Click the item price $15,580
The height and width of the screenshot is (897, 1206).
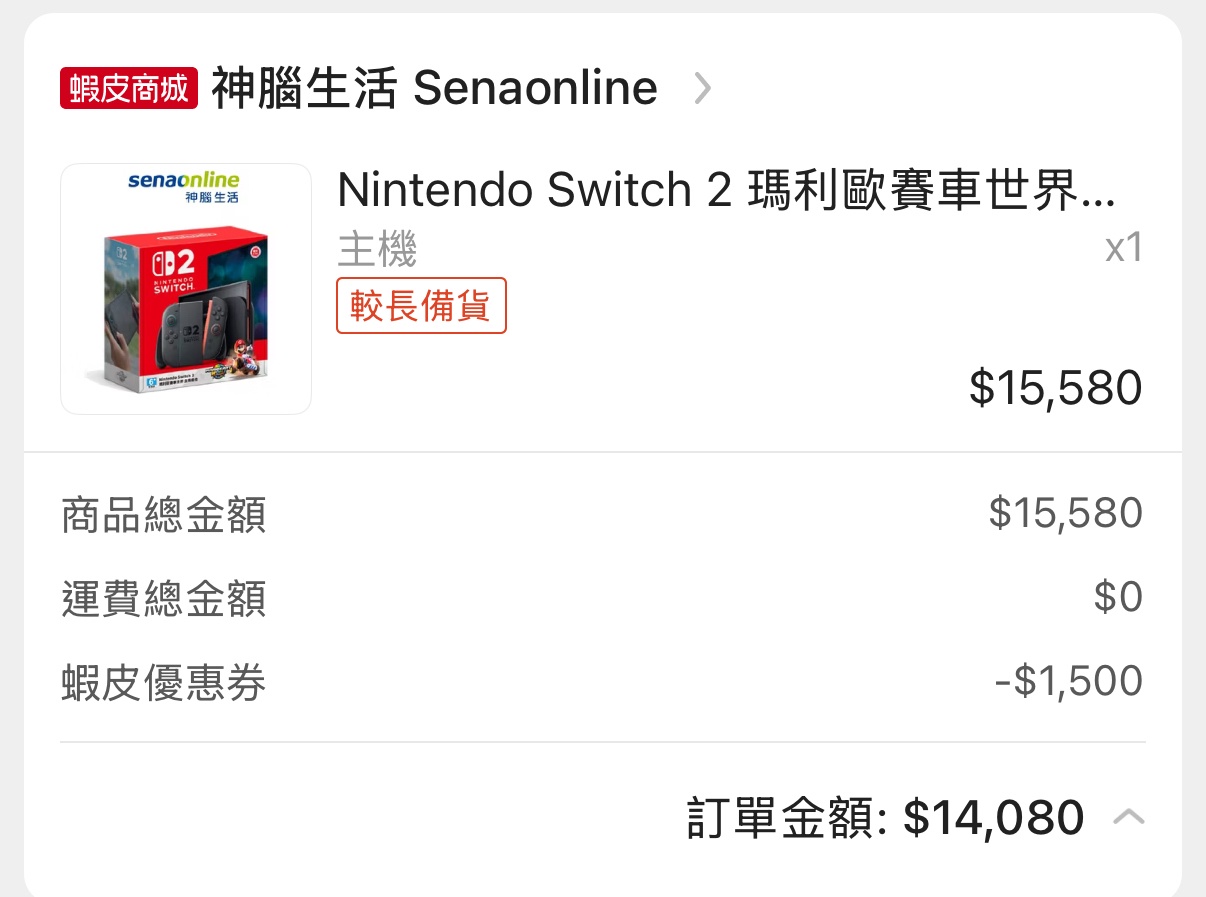(x=1056, y=388)
